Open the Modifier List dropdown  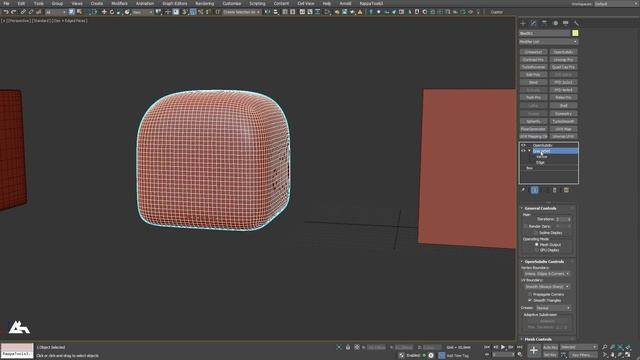[549, 42]
